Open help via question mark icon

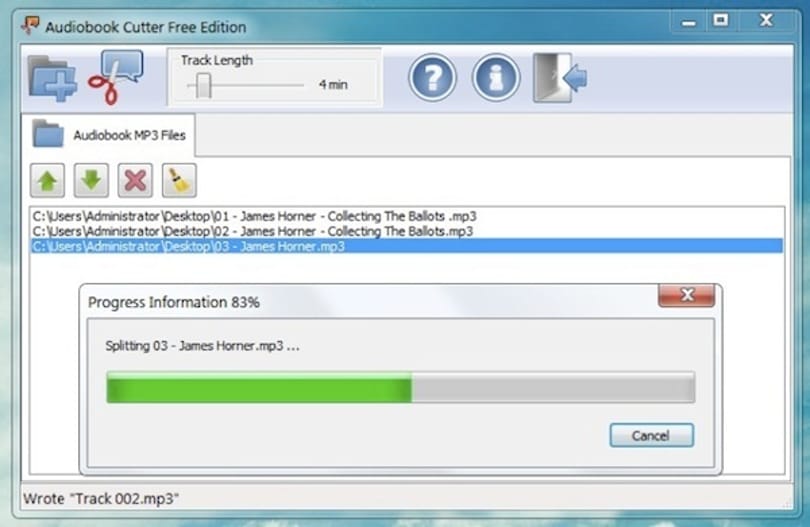pyautogui.click(x=432, y=78)
